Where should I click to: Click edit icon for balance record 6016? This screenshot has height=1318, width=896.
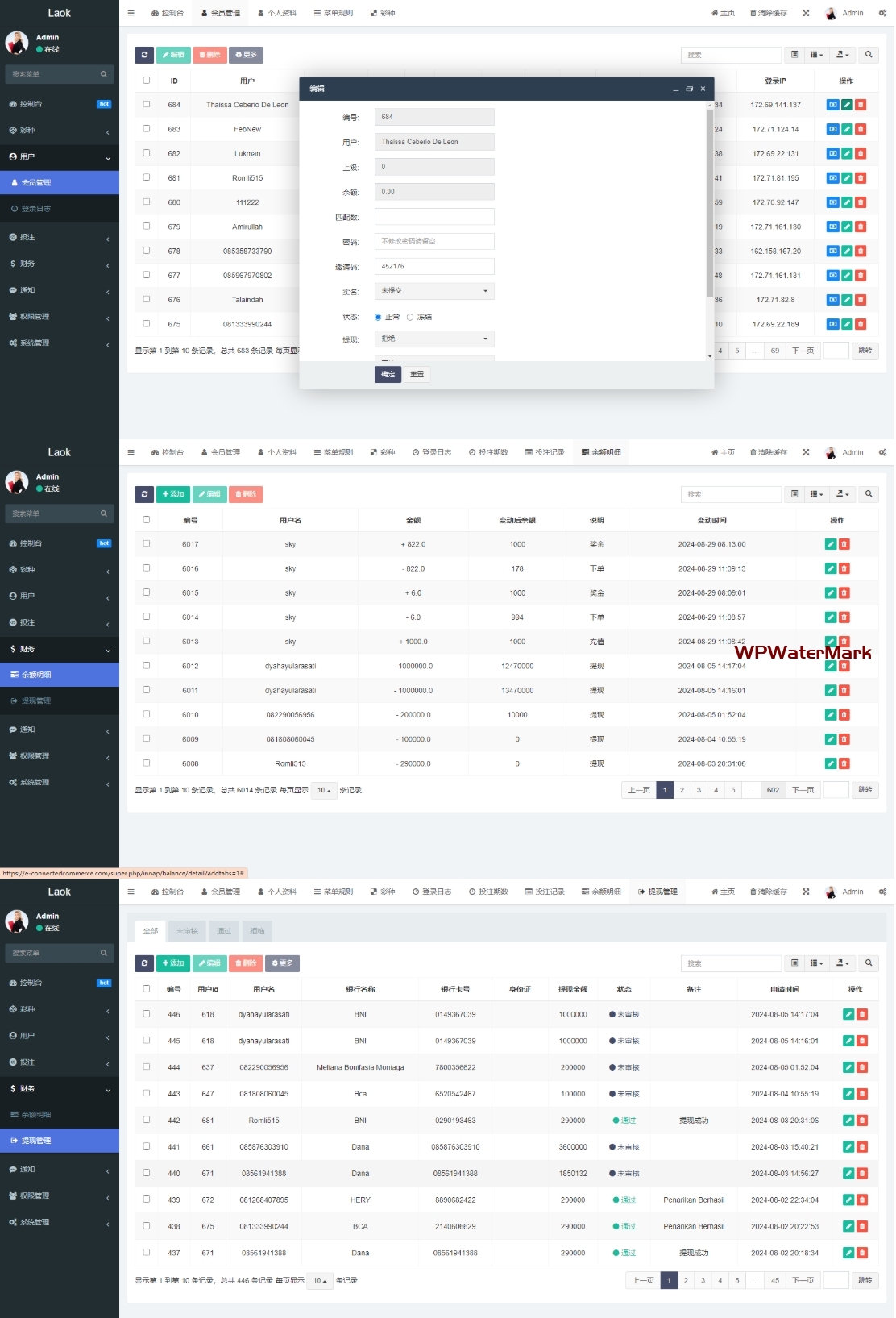831,569
